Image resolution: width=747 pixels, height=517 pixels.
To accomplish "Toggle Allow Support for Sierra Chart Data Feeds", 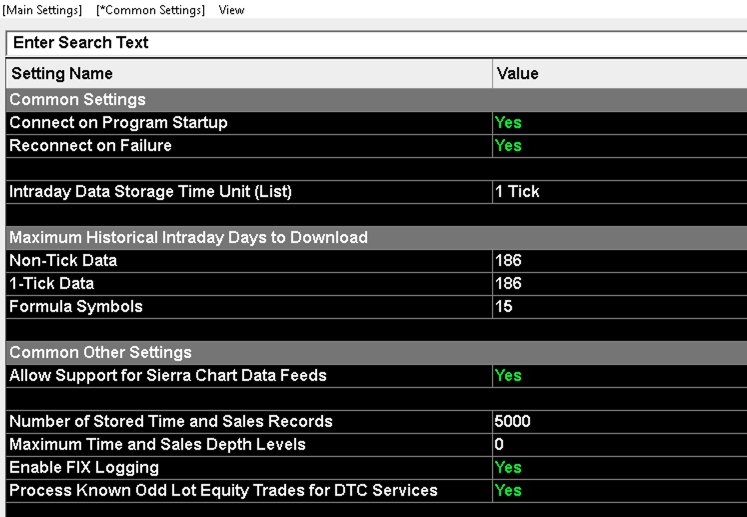I will click(x=619, y=375).
